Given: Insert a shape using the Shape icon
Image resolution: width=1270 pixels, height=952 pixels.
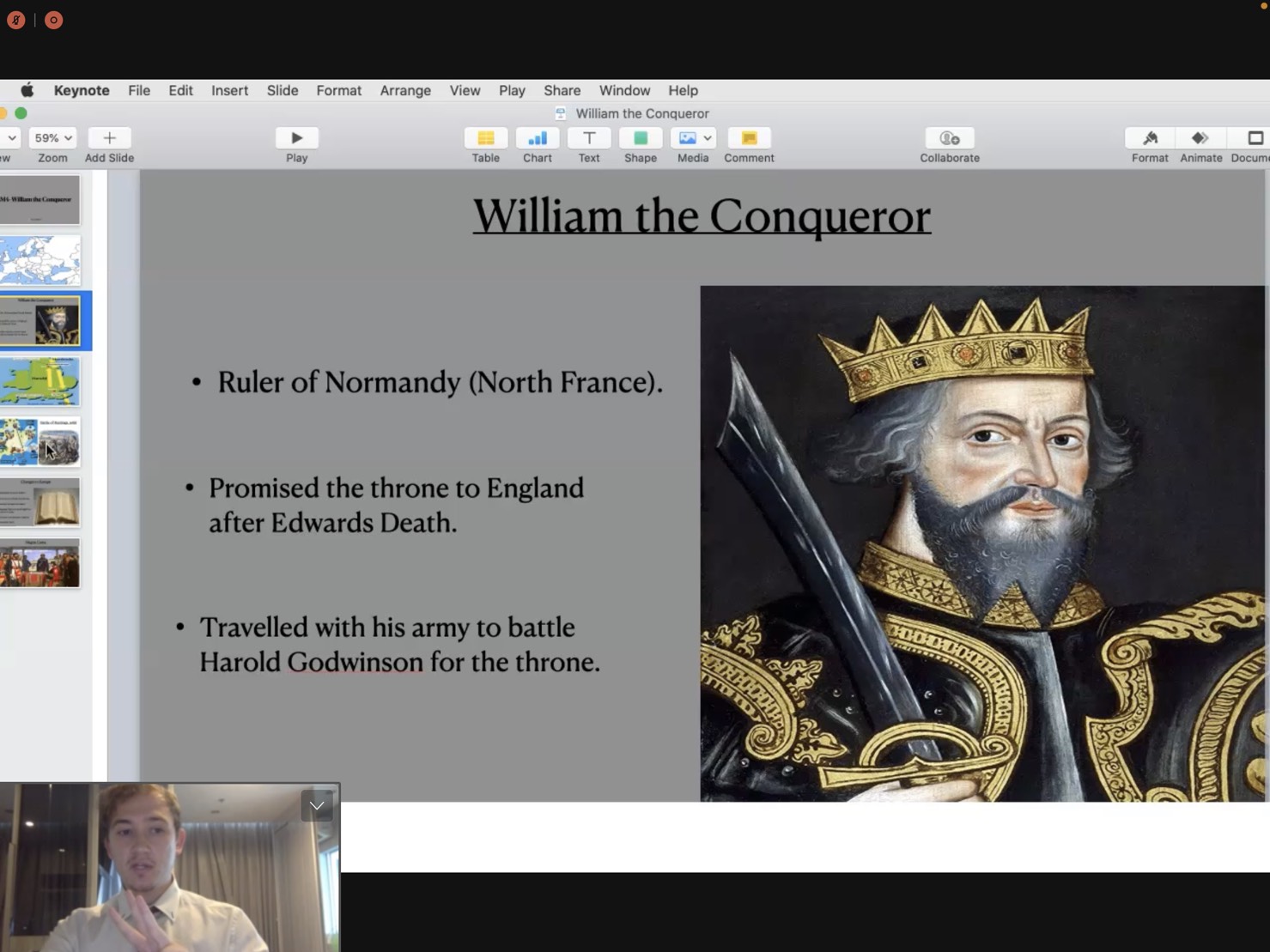Looking at the screenshot, I should click(641, 138).
